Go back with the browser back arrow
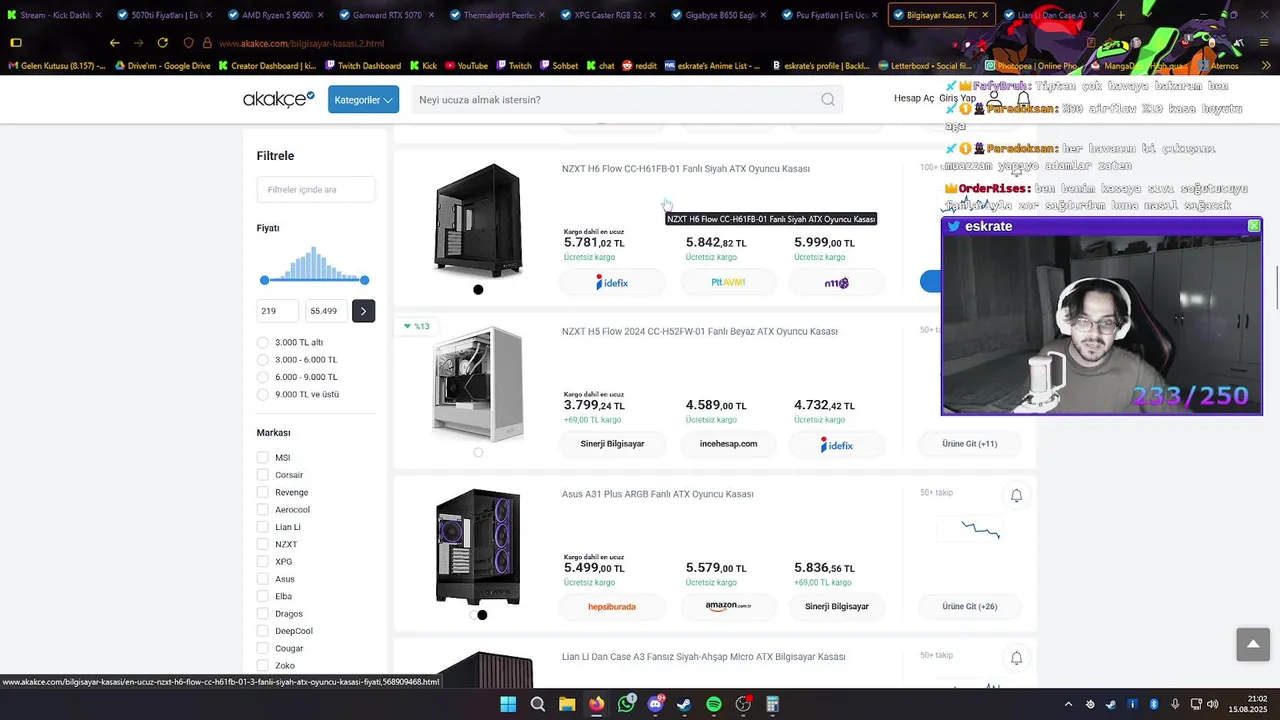The width and height of the screenshot is (1280, 720). point(114,43)
